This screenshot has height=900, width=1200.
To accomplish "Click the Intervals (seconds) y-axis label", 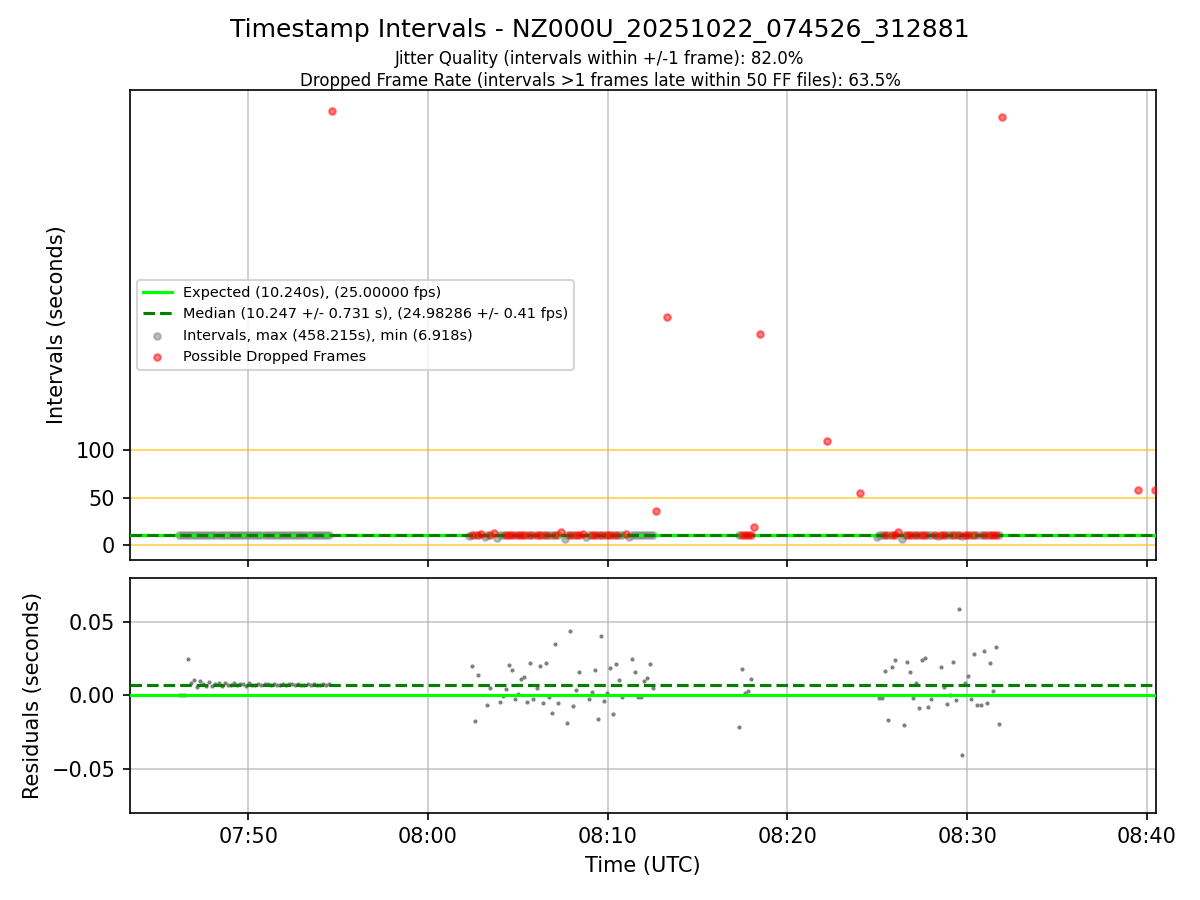I will point(56,325).
